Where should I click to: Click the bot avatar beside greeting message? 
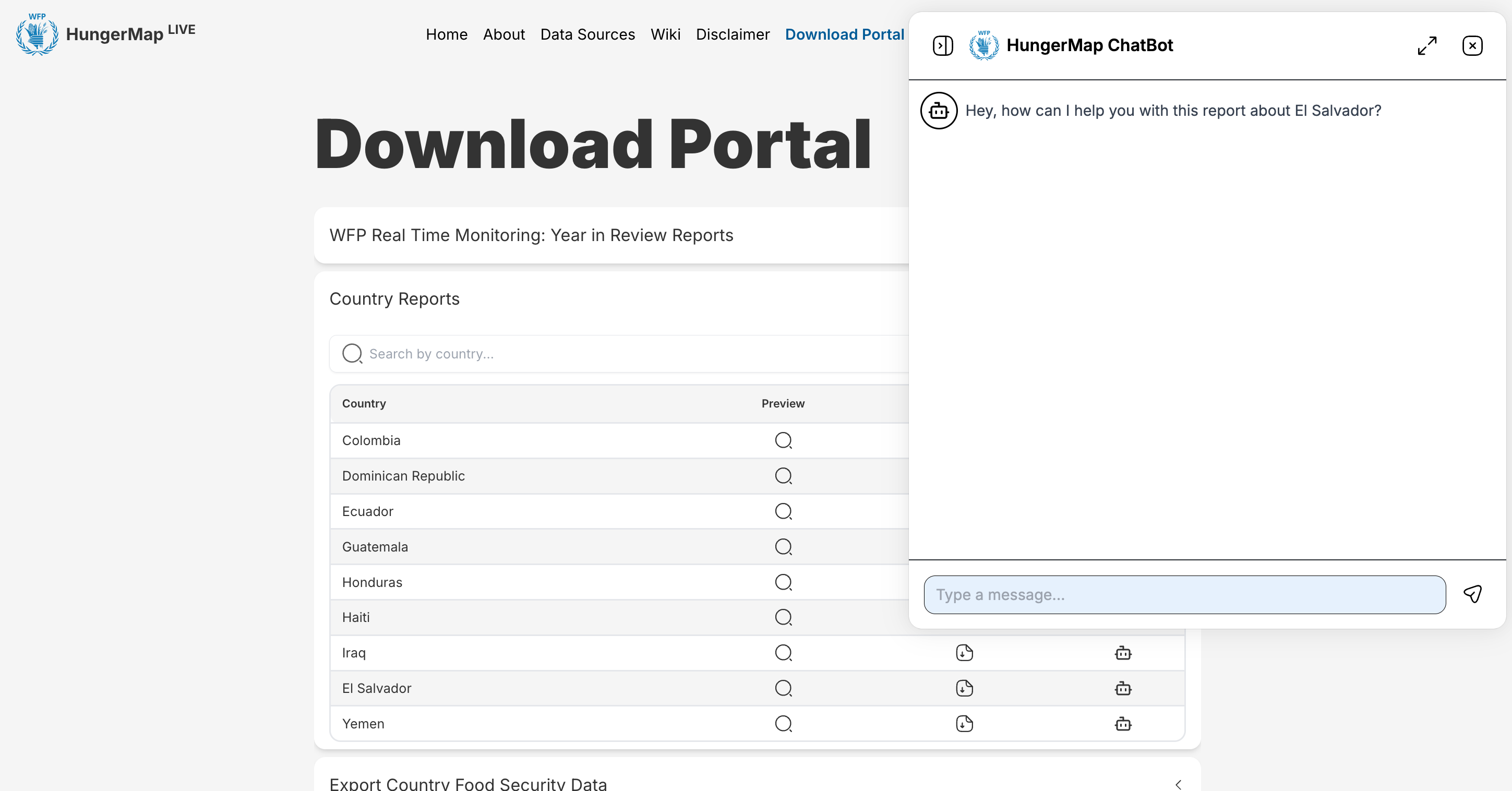click(939, 110)
